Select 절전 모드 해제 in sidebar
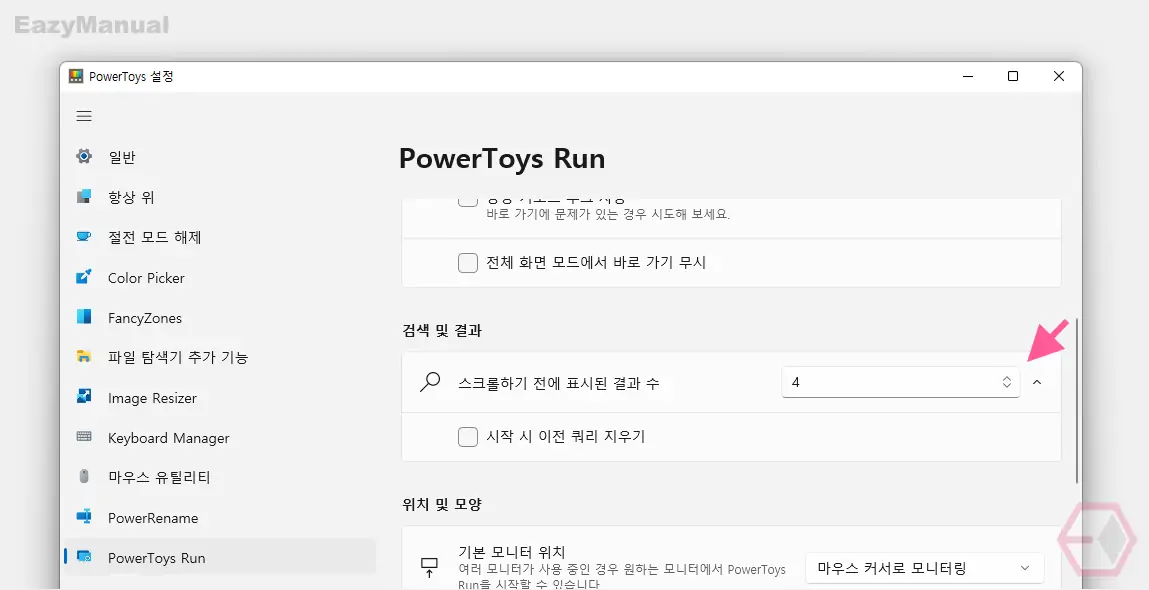This screenshot has width=1149, height=590. (220, 237)
